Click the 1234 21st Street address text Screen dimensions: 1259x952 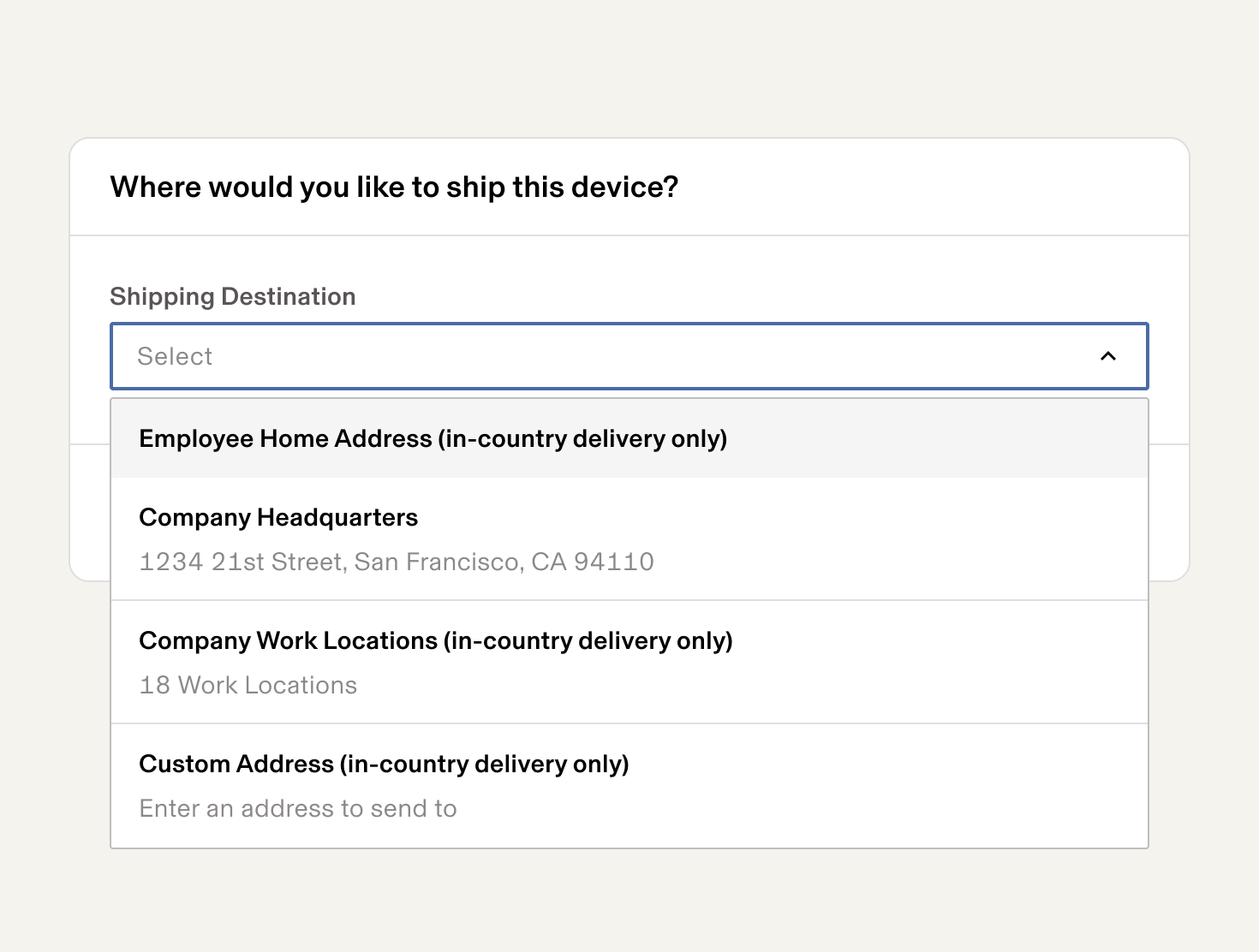point(397,562)
